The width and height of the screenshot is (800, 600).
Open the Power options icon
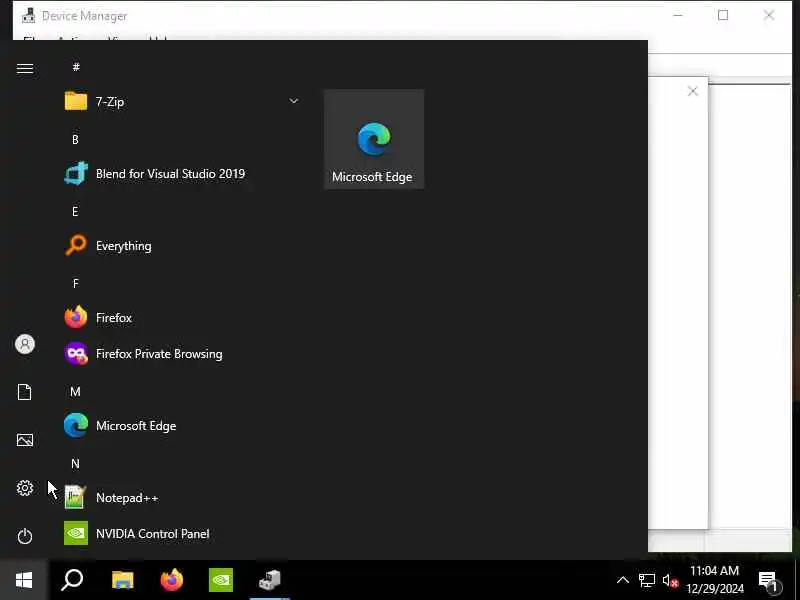coord(24,536)
